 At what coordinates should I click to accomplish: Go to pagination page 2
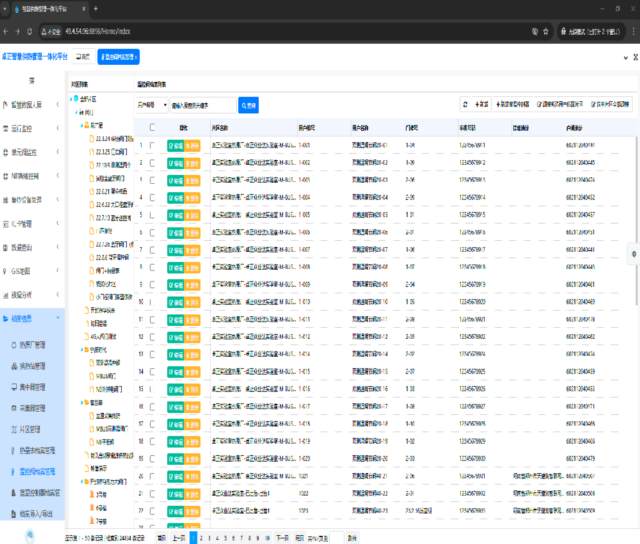click(201, 538)
